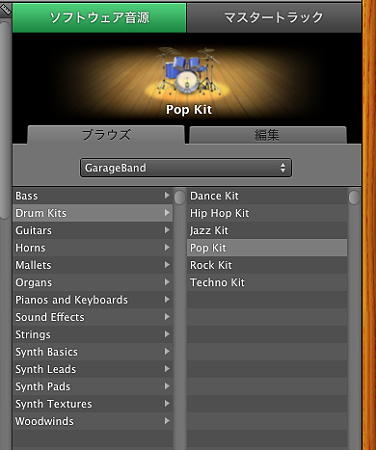Choose the Techno Kit instrument
Viewport: 376px width, 450px height.
[x=267, y=282]
